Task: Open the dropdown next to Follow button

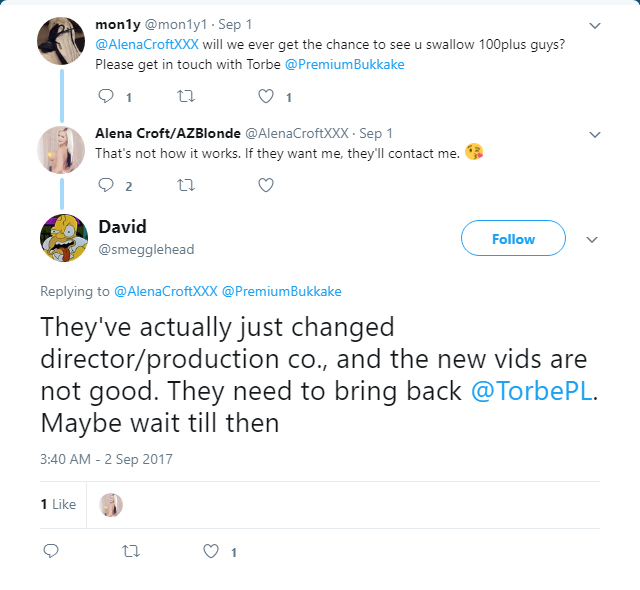Action: click(x=591, y=240)
